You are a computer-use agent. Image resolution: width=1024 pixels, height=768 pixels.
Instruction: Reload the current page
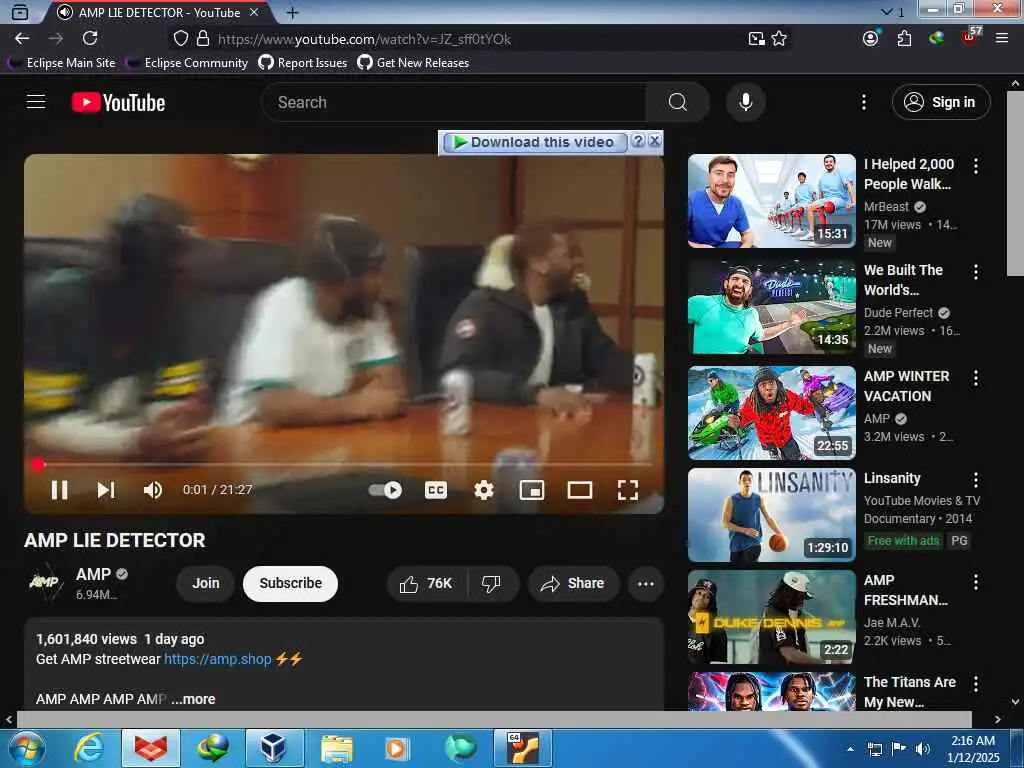coord(90,39)
